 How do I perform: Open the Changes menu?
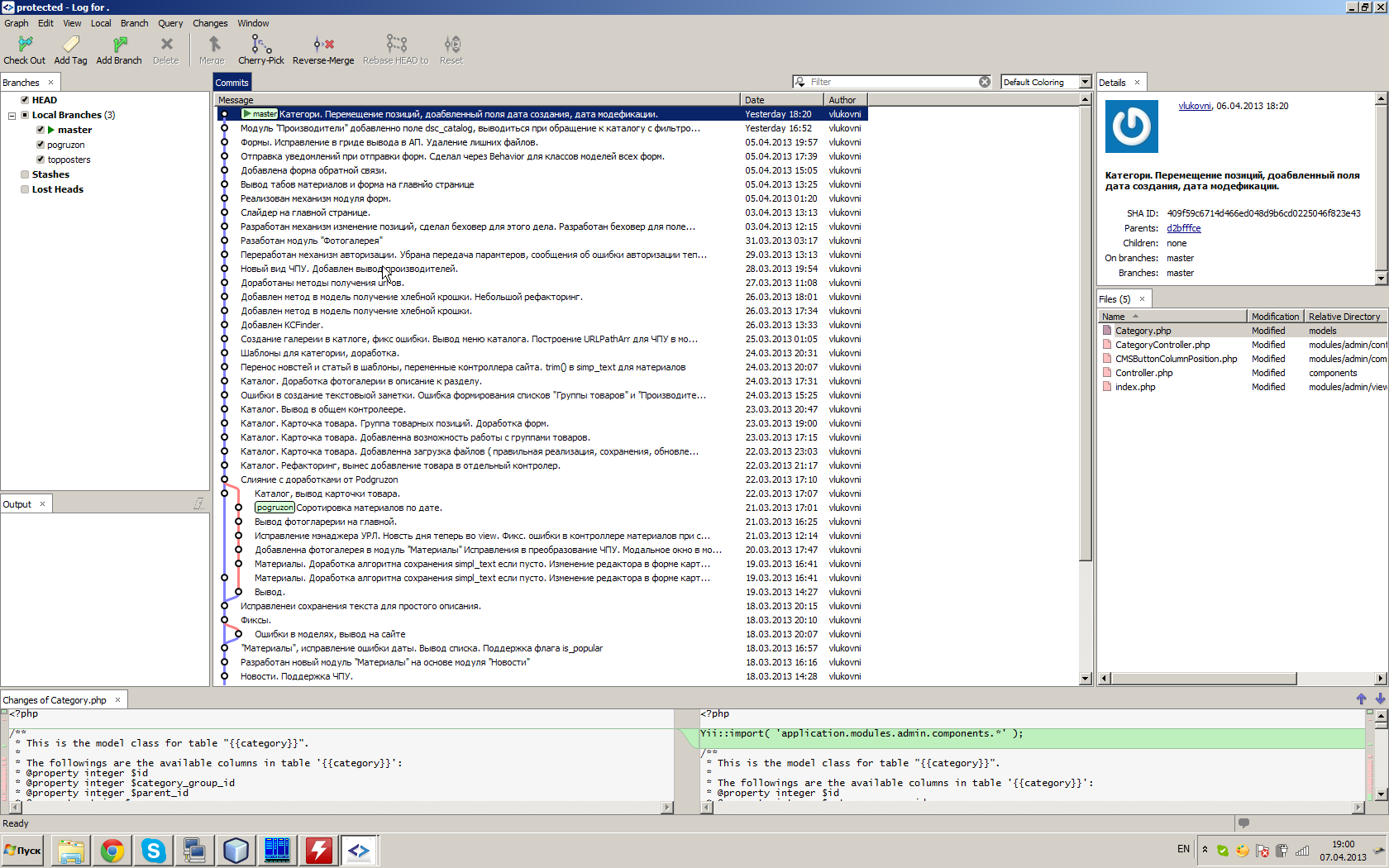210,23
